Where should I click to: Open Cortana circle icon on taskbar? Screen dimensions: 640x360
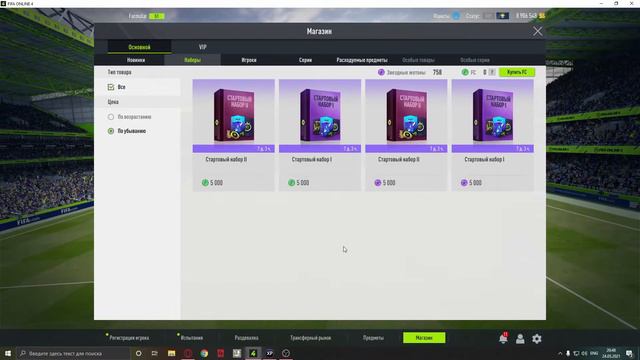coord(138,353)
